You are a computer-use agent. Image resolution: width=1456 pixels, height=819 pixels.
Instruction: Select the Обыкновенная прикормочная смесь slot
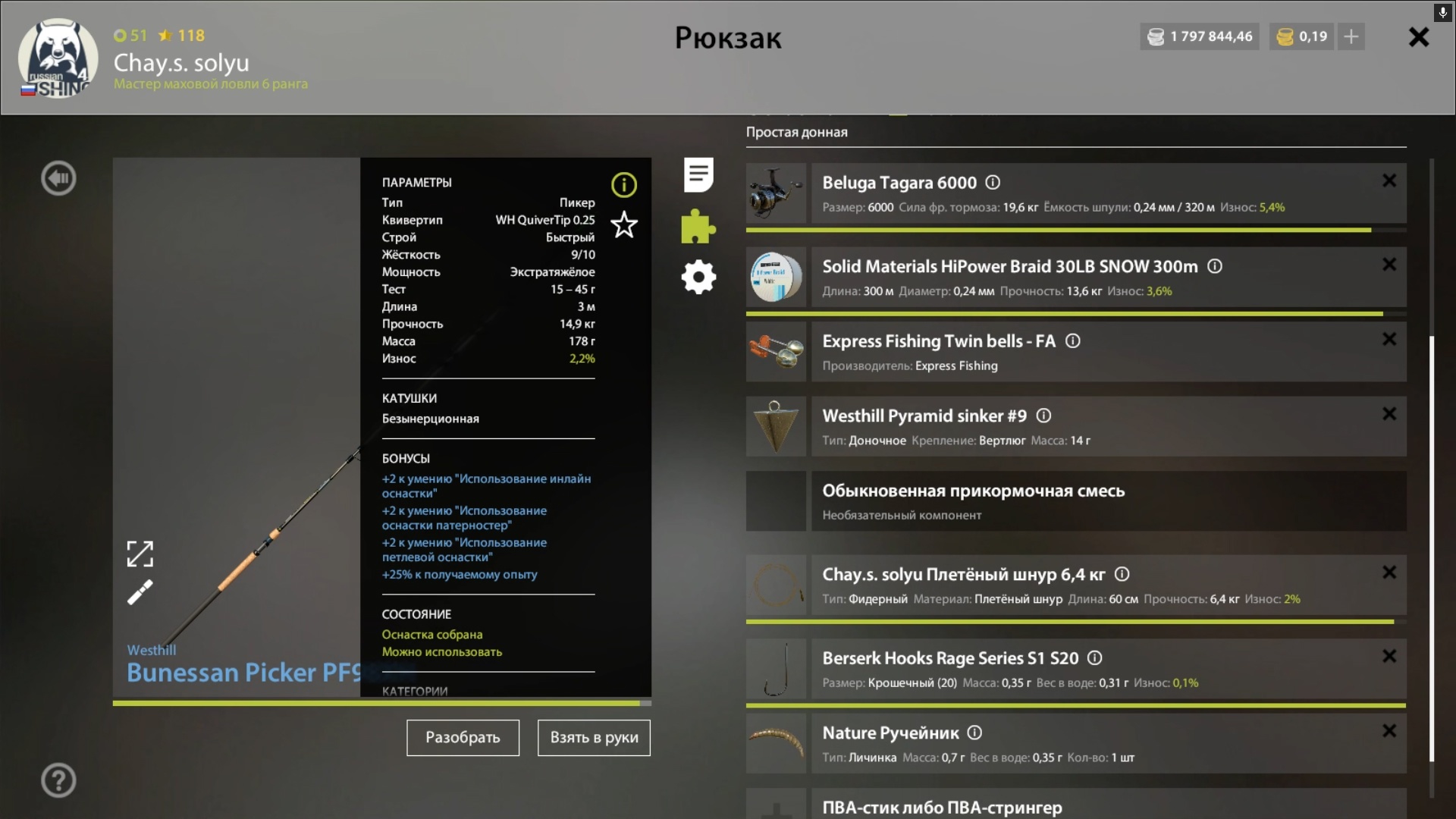pyautogui.click(x=1076, y=501)
